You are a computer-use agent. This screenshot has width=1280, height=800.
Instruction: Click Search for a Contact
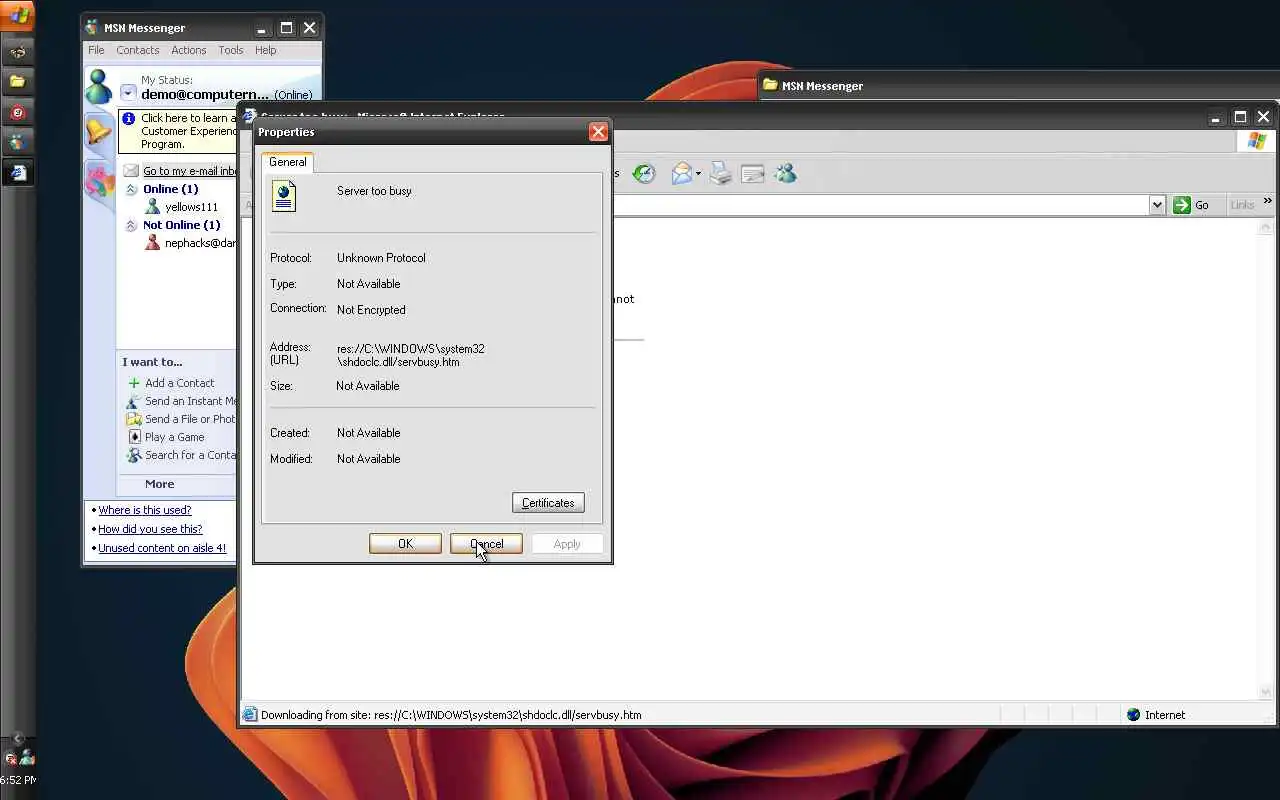tap(190, 455)
